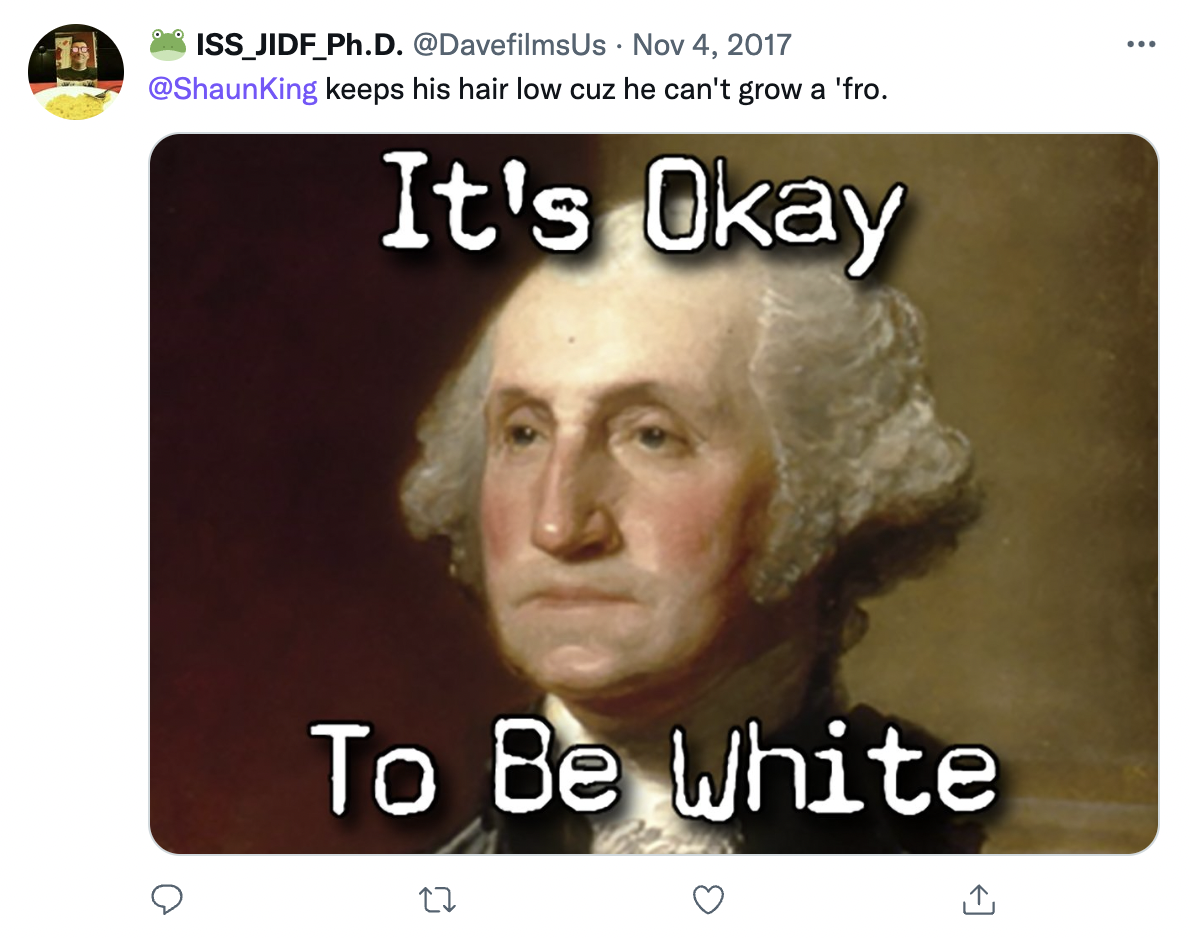The width and height of the screenshot is (1190, 938).
Task: Click the "To Be White" caption on image
Action: pos(653,766)
